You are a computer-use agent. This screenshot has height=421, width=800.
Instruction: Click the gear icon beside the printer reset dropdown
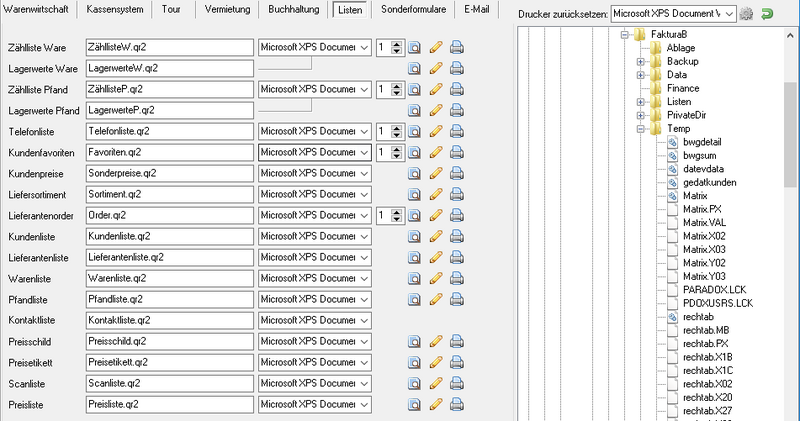pos(746,15)
